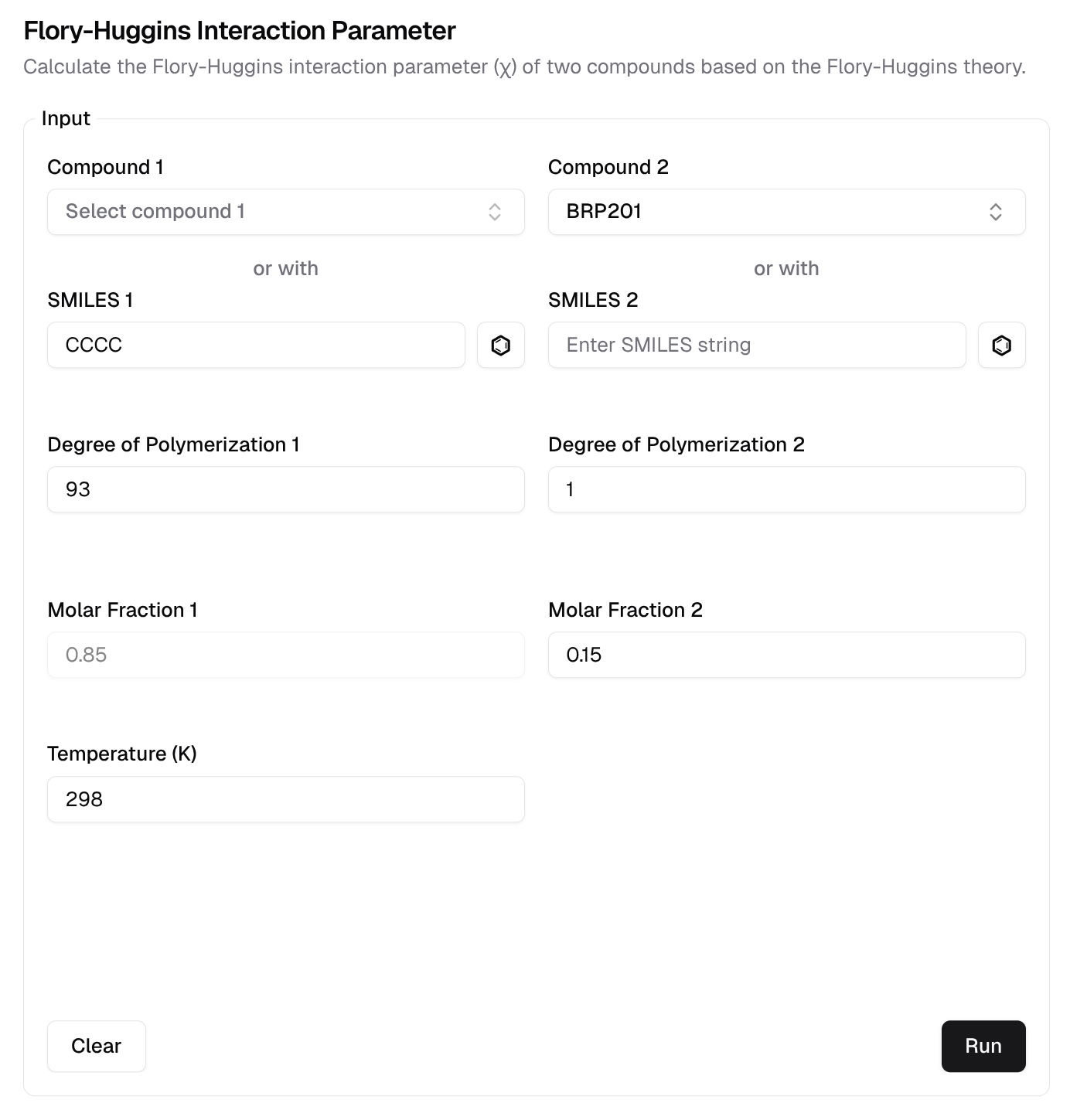The image size is (1070, 1120).
Task: Open molecule editor for SMILES 2
Action: [1001, 346]
